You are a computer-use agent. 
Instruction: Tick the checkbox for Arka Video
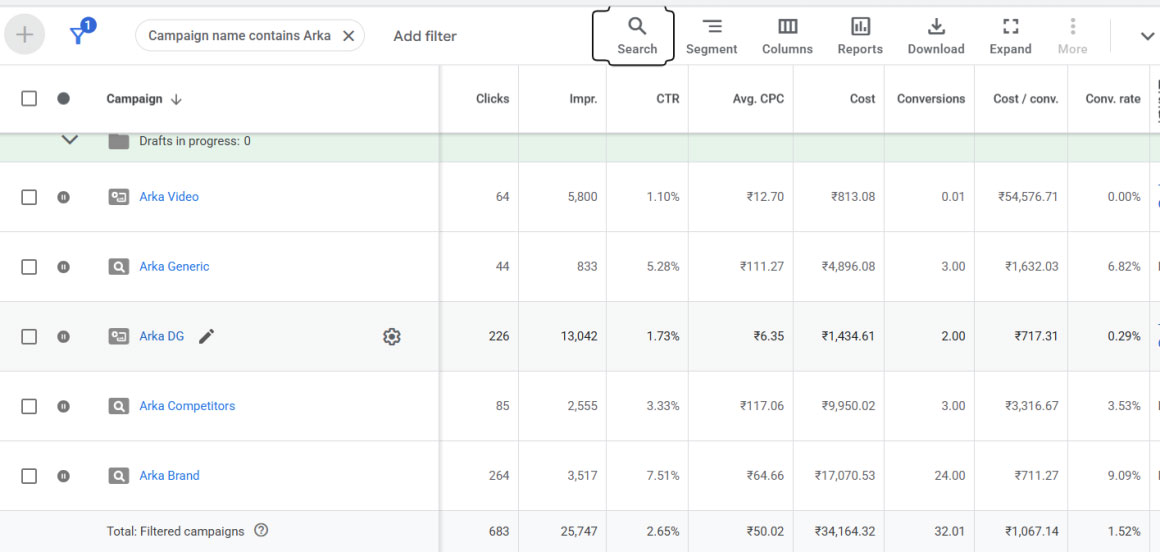click(x=29, y=197)
